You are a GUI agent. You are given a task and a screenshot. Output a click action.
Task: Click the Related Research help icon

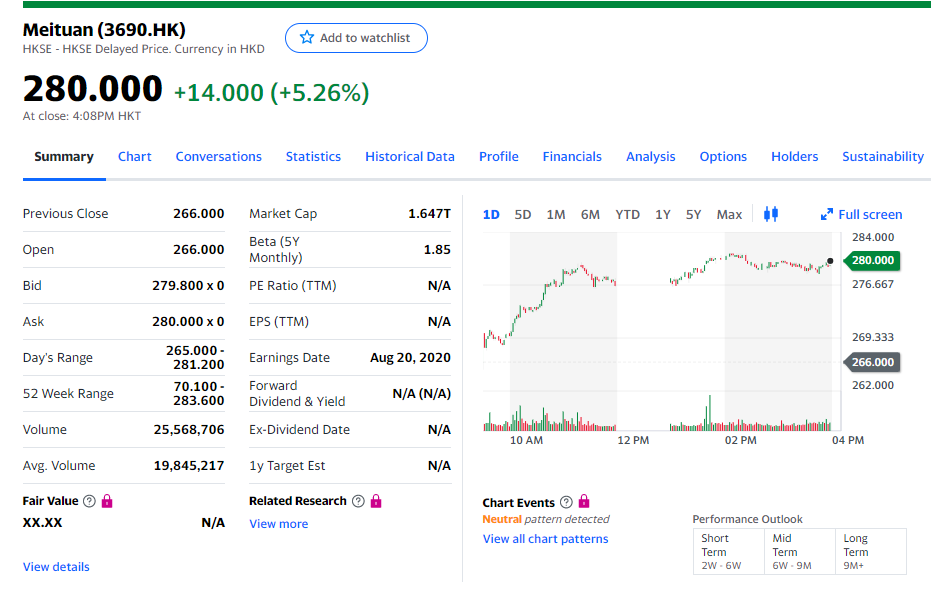click(x=358, y=501)
